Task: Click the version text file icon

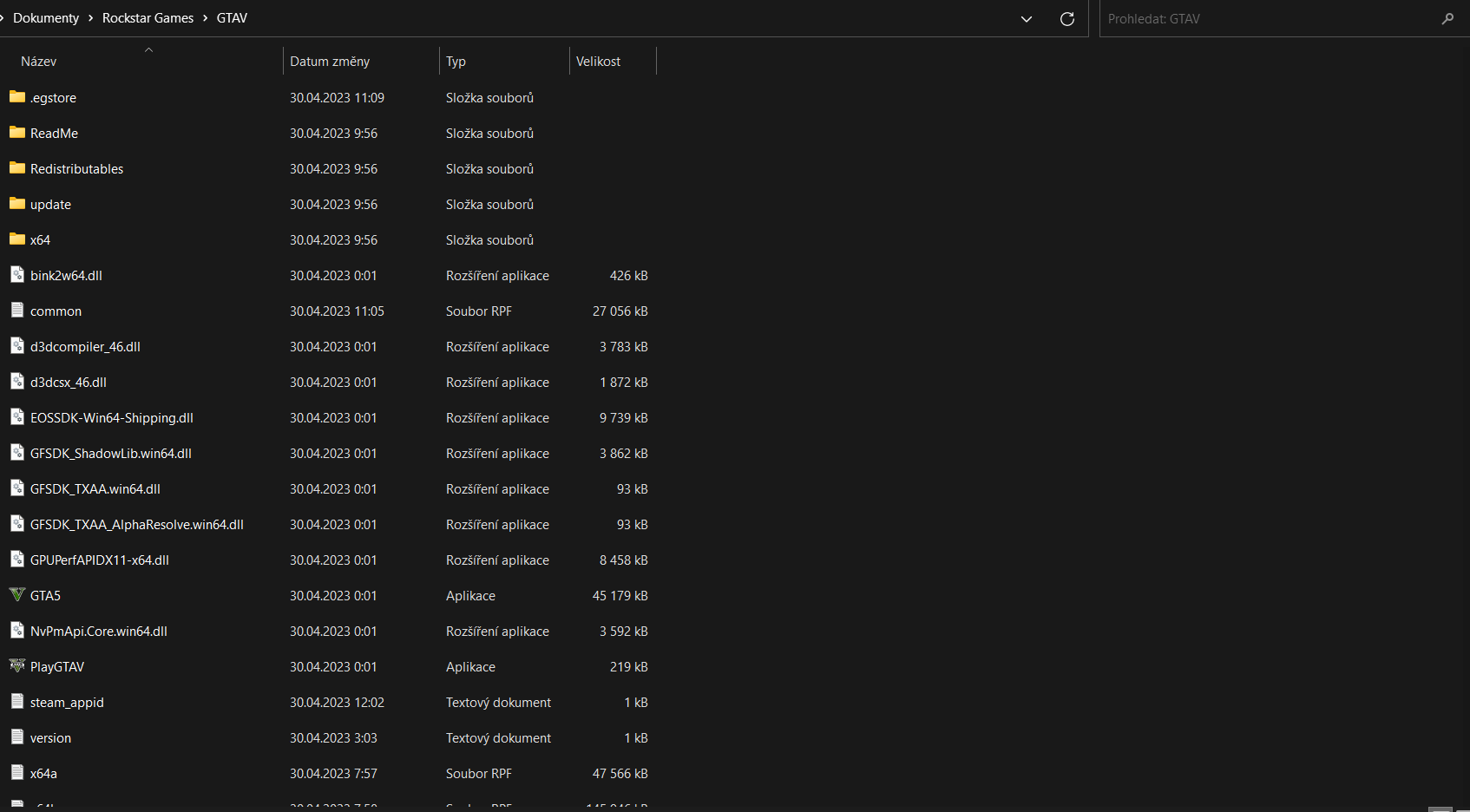Action: (x=17, y=737)
